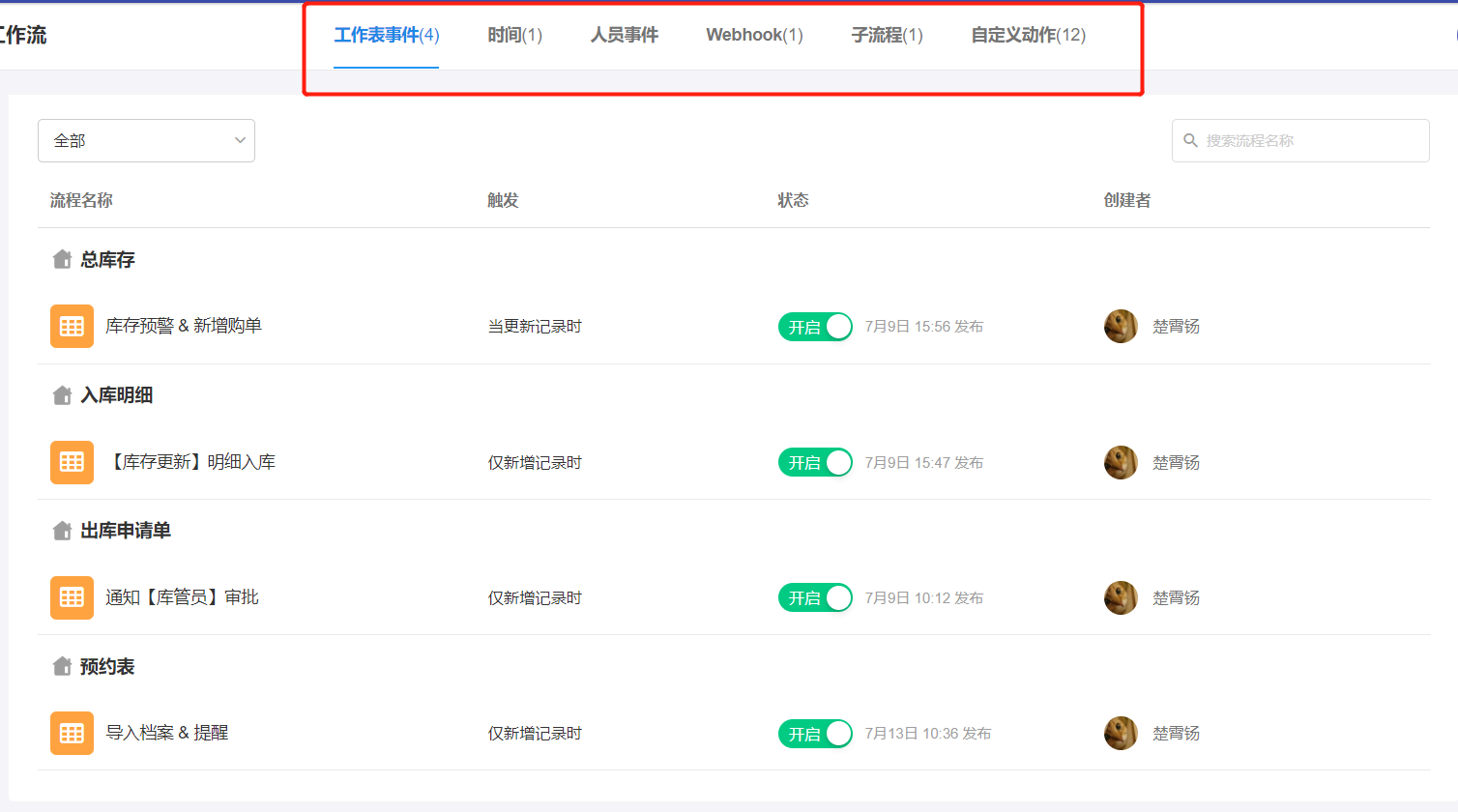Viewport: 1458px width, 812px height.
Task: Click creator name 楚霄钖 in 库存预警 row
Action: point(1176,327)
